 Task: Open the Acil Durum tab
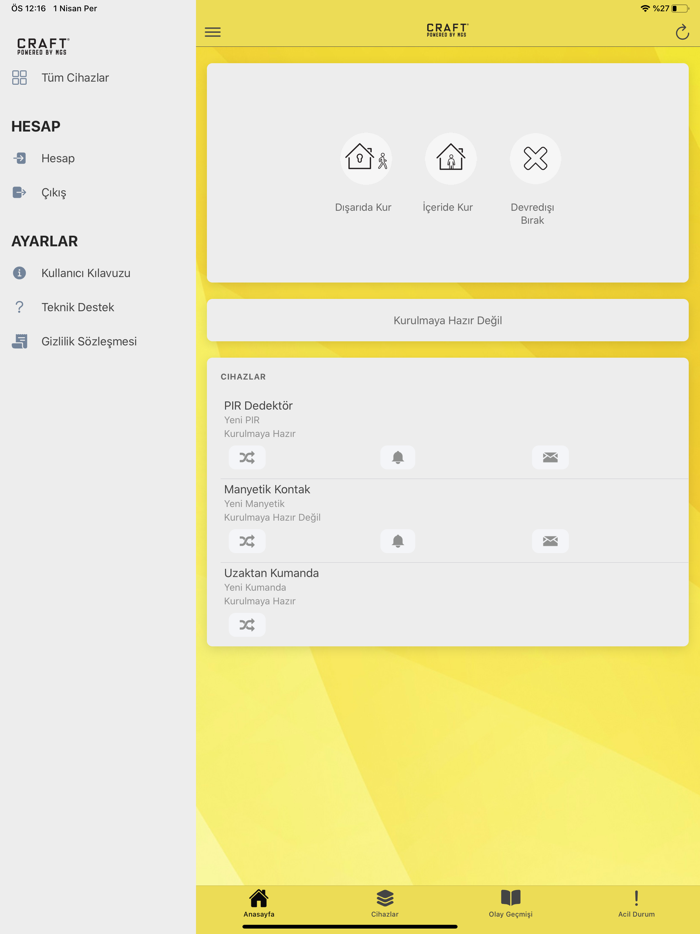tap(636, 903)
